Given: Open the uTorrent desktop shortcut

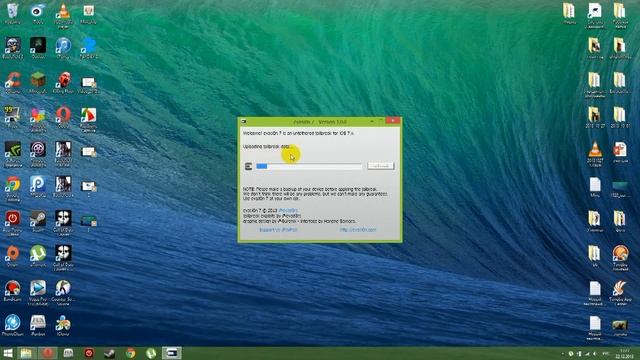Looking at the screenshot, I should 38,256.
